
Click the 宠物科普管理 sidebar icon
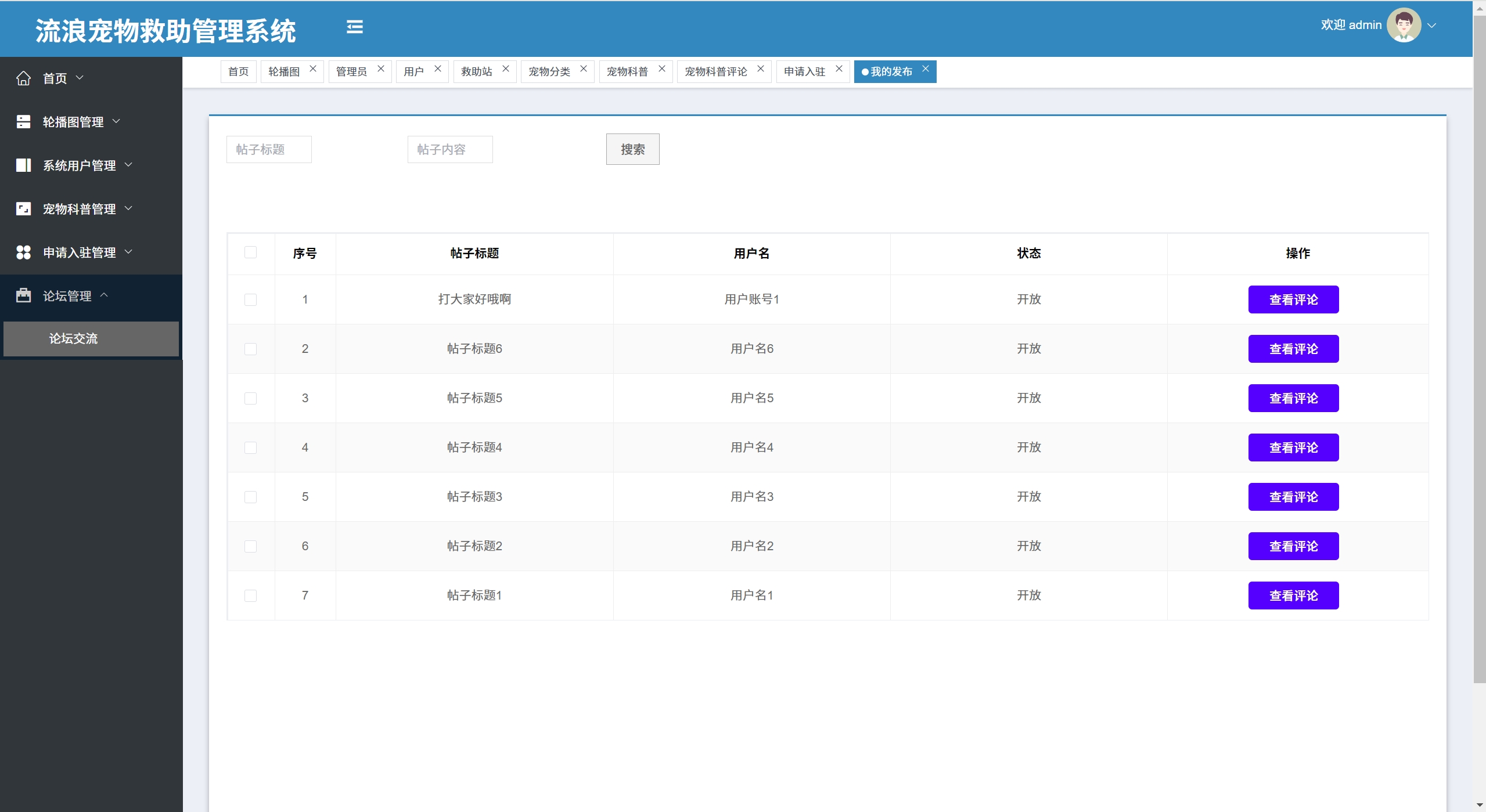[23, 209]
